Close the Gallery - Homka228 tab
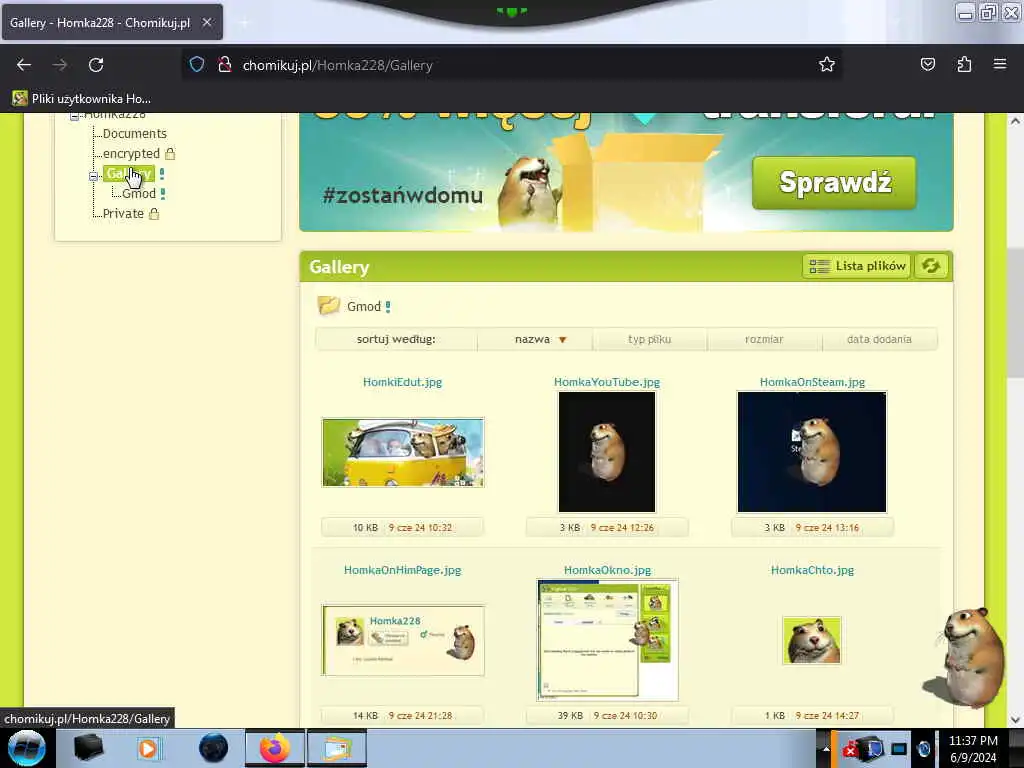The width and height of the screenshot is (1024, 768). (x=206, y=22)
